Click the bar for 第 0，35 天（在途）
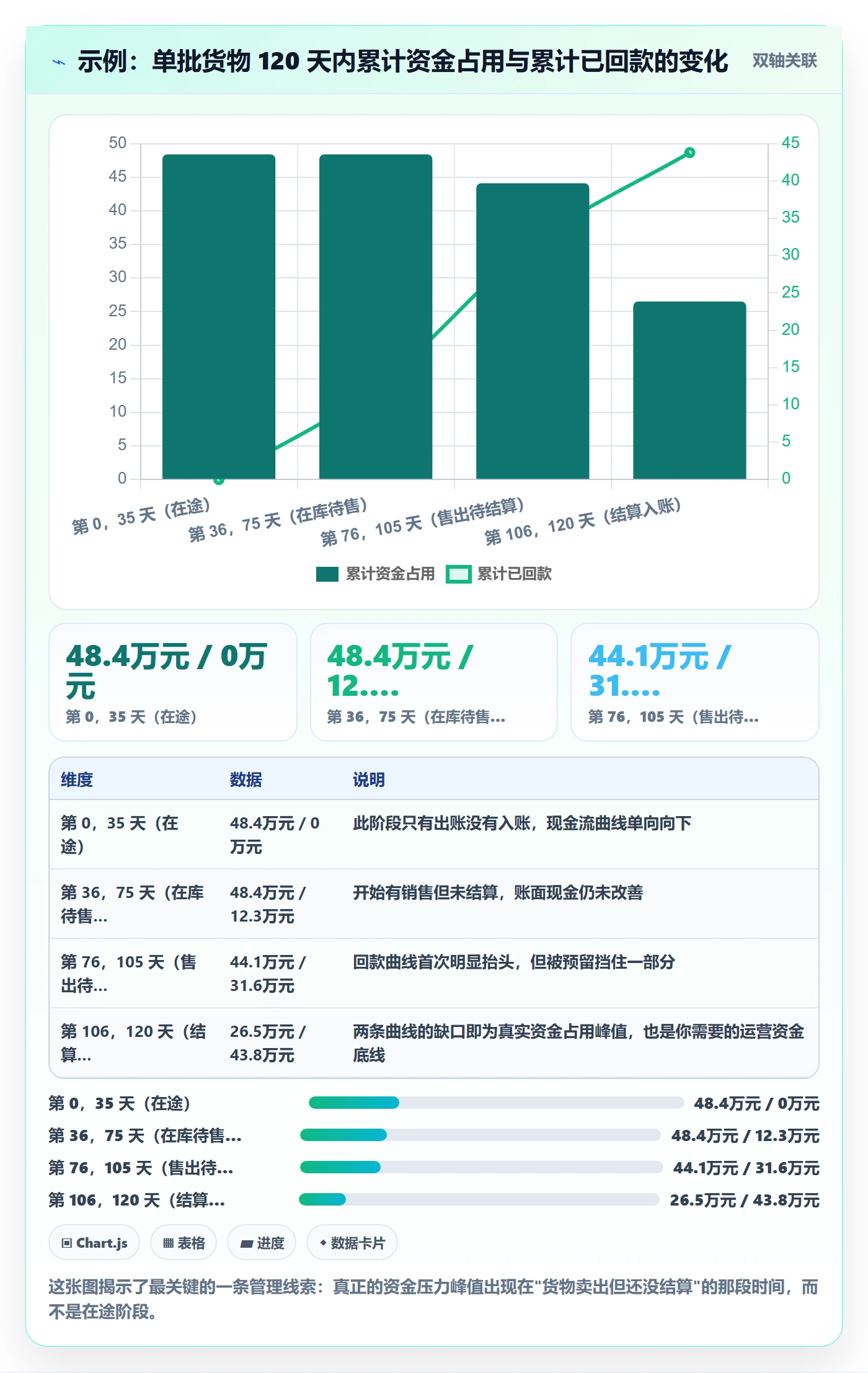Viewport: 868px width, 1373px height. pyautogui.click(x=219, y=316)
